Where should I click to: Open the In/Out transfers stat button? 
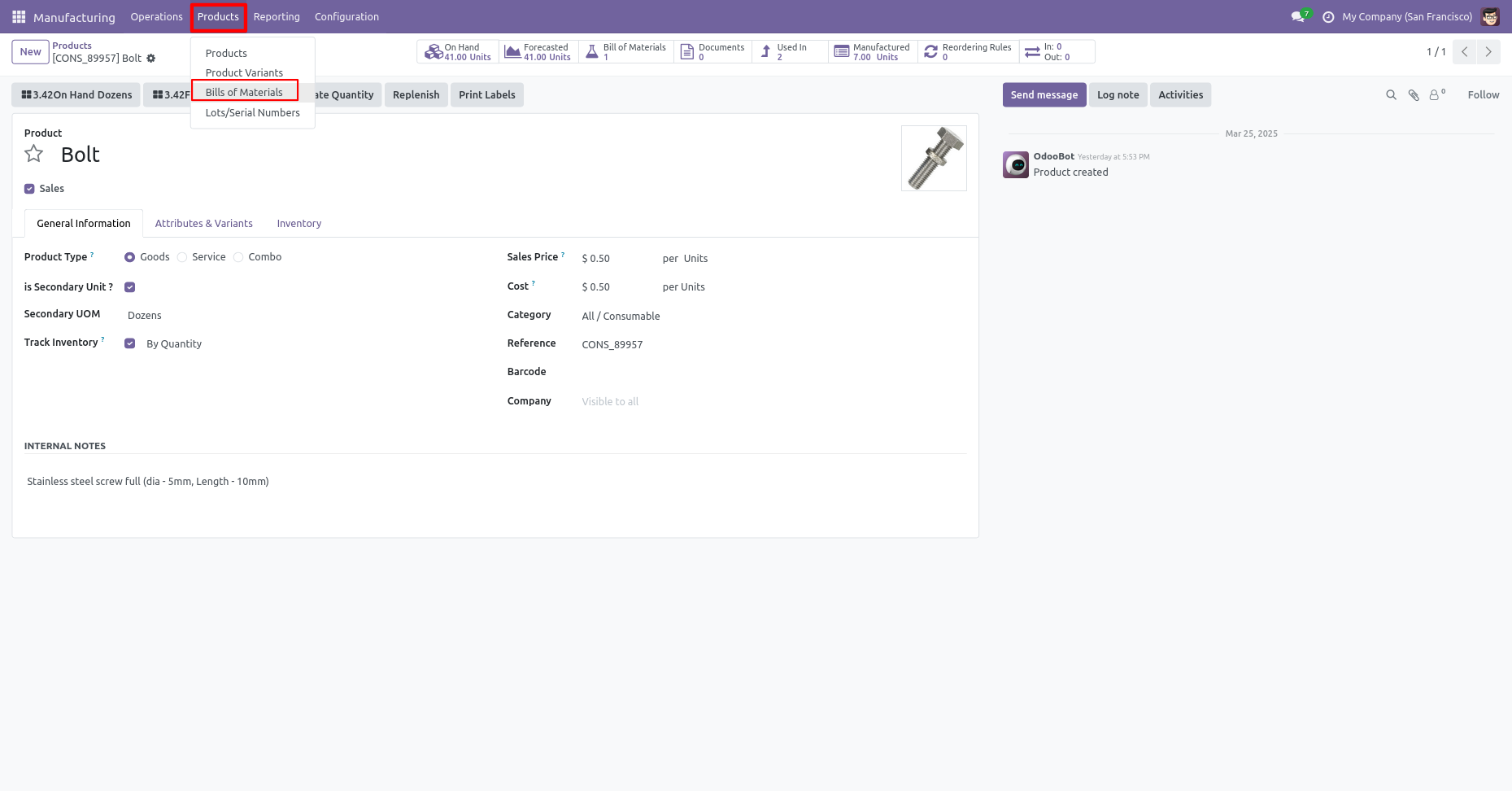point(1057,52)
